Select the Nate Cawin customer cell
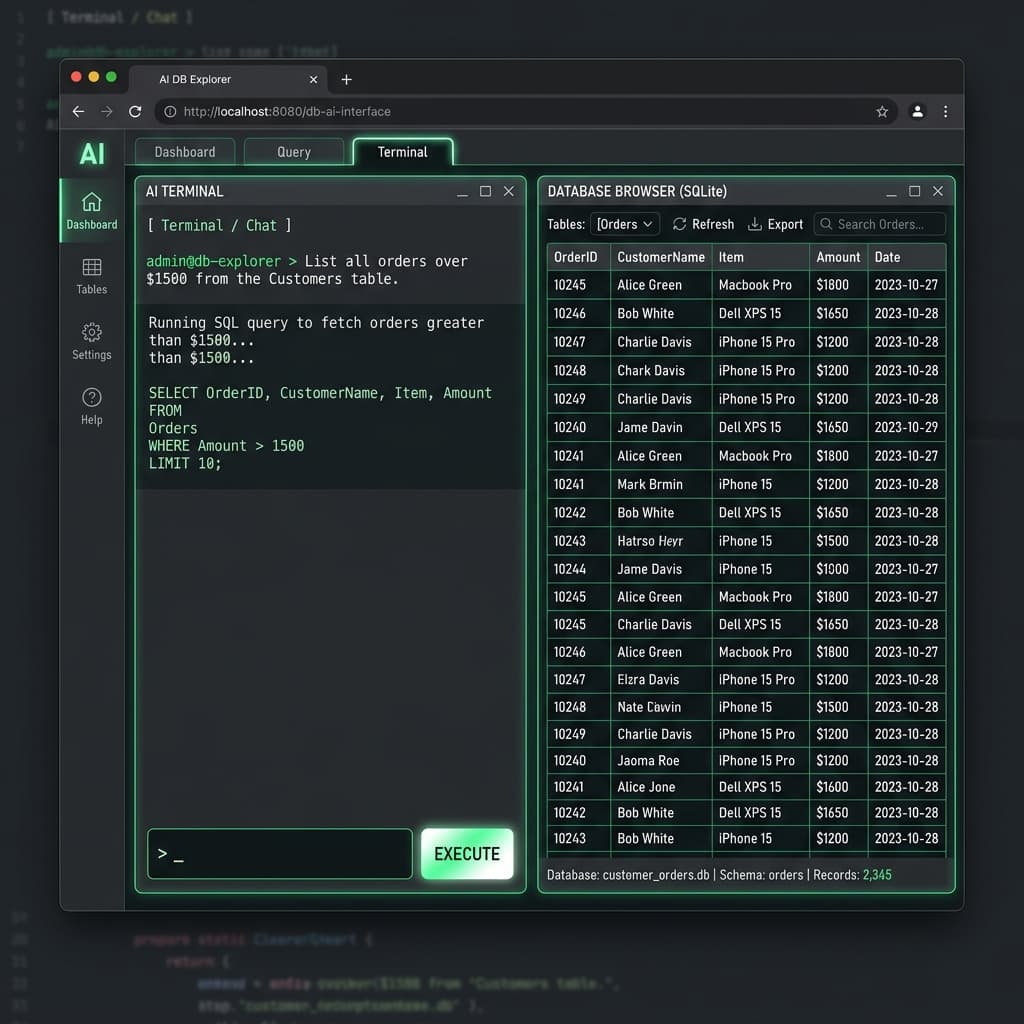Image resolution: width=1024 pixels, height=1024 pixels. [661, 707]
